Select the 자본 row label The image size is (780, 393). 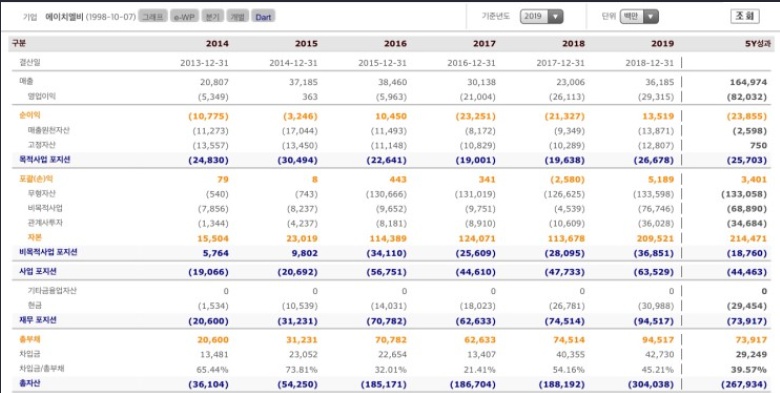tap(35, 237)
